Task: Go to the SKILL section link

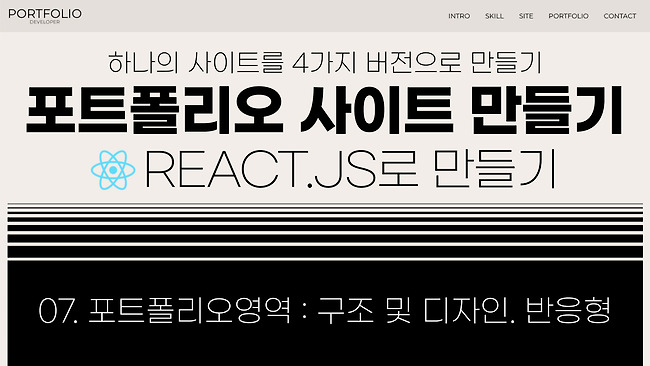Action: (x=494, y=16)
